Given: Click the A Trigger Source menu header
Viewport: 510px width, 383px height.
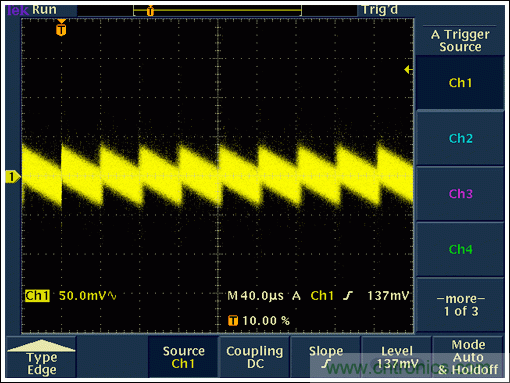Looking at the screenshot, I should click(x=460, y=40).
